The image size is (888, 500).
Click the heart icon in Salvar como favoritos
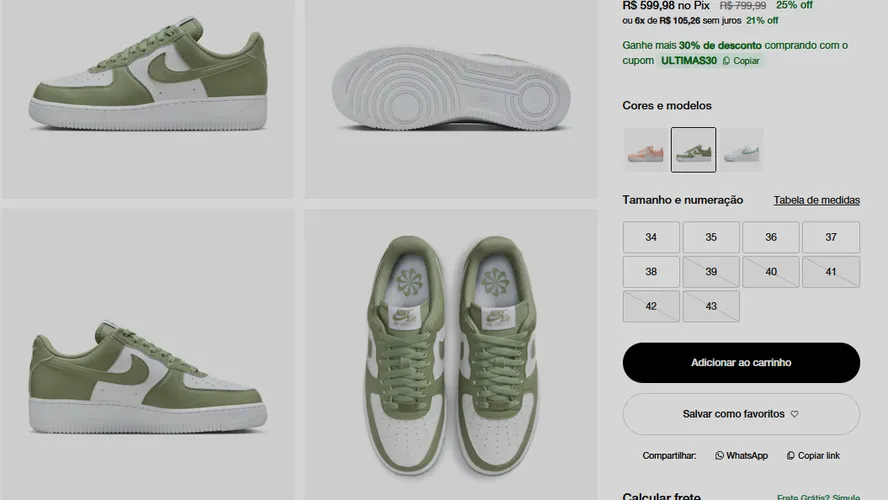(x=795, y=414)
